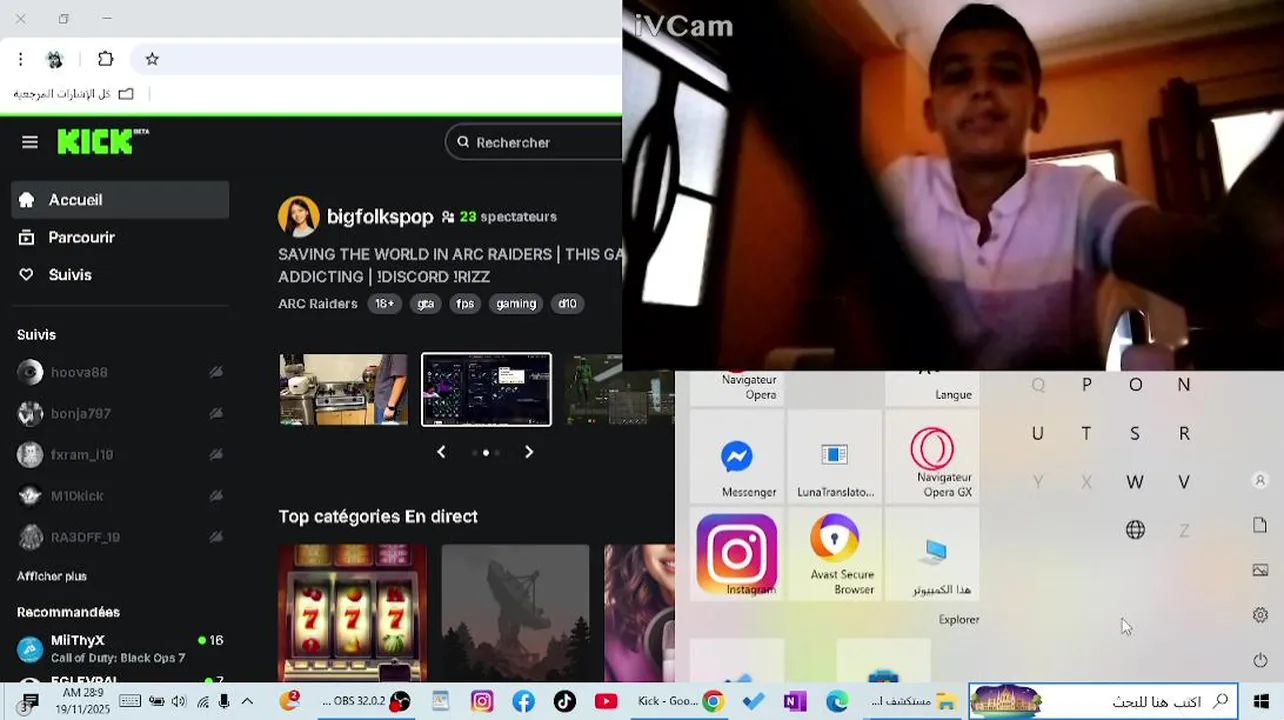Open Pictures from the Start menu rail
1284x720 pixels.
(x=1260, y=570)
